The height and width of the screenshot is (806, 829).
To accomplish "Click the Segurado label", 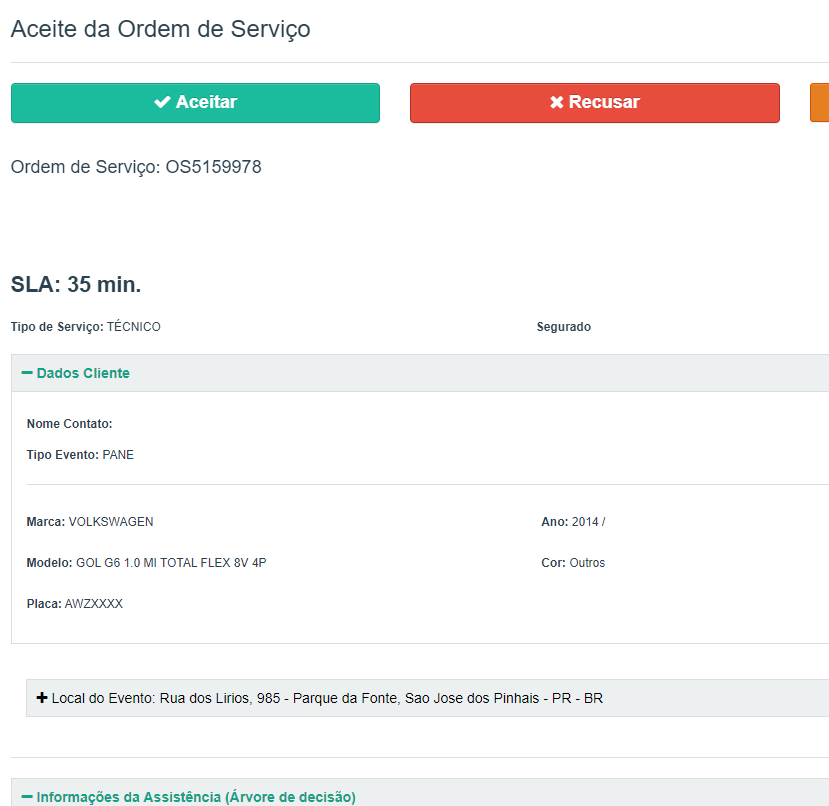I will (x=563, y=327).
